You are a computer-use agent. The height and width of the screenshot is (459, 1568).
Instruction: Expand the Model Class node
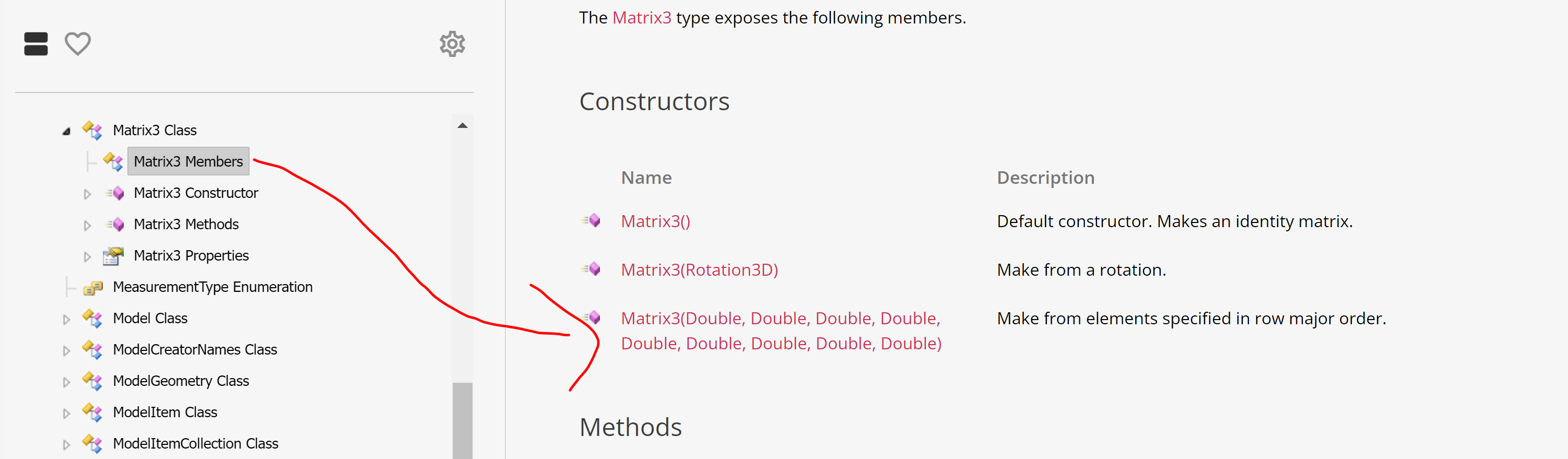(66, 319)
